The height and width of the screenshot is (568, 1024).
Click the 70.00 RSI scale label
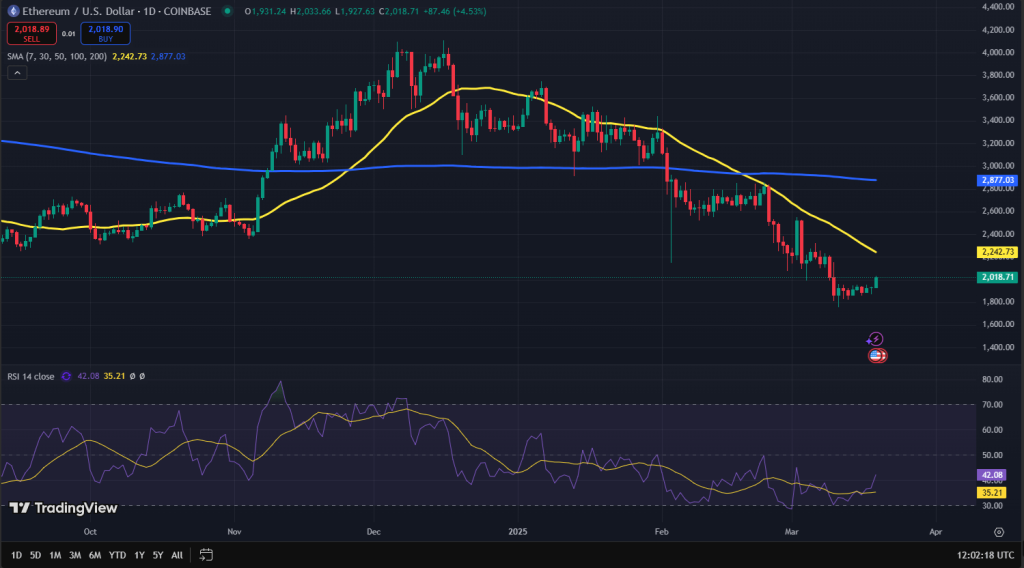click(992, 405)
